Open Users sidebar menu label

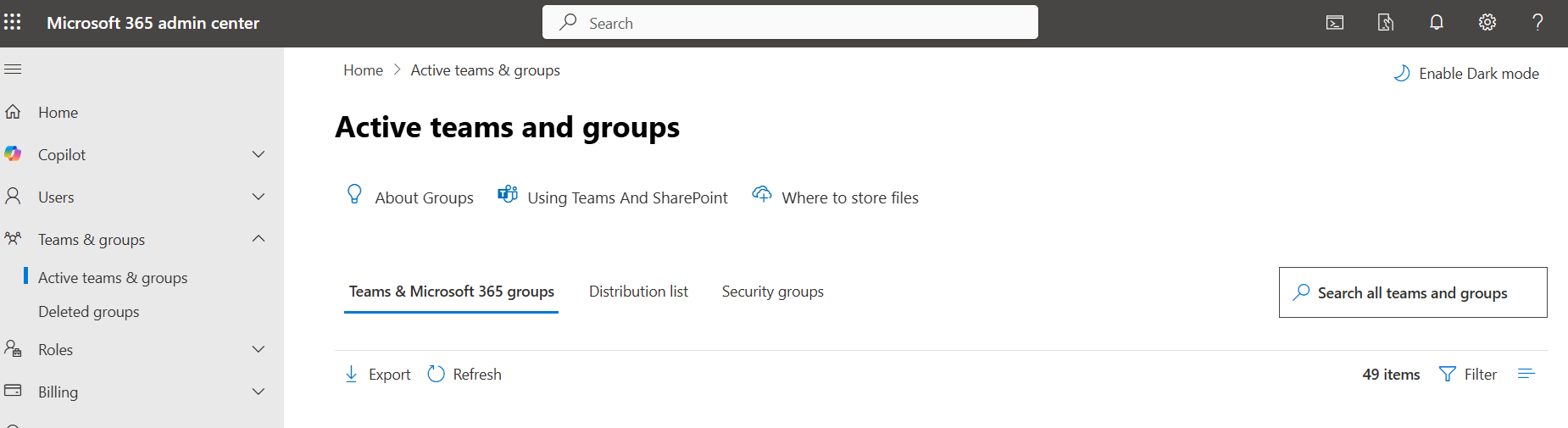click(56, 197)
